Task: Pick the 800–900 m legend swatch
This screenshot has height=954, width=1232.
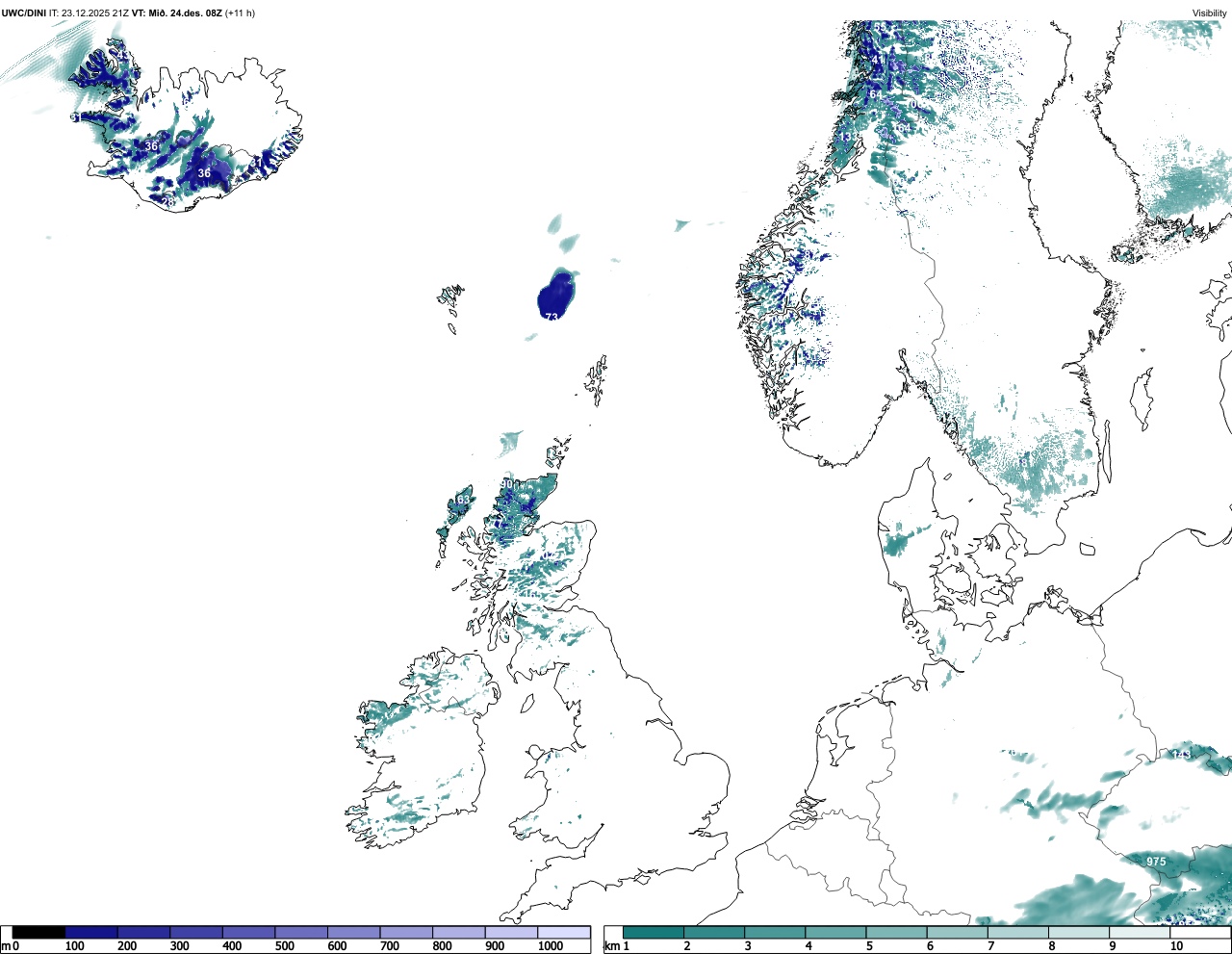Action: (458, 932)
